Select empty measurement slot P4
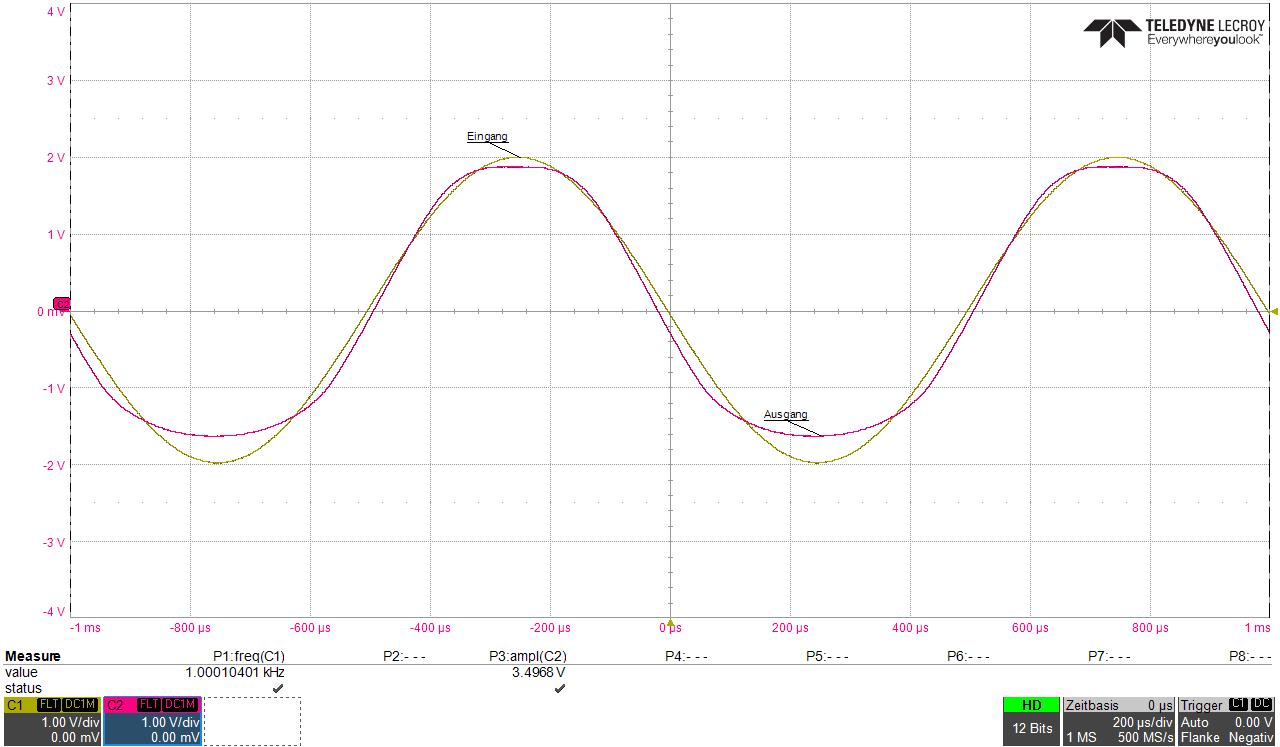The image size is (1280, 747). pos(686,656)
